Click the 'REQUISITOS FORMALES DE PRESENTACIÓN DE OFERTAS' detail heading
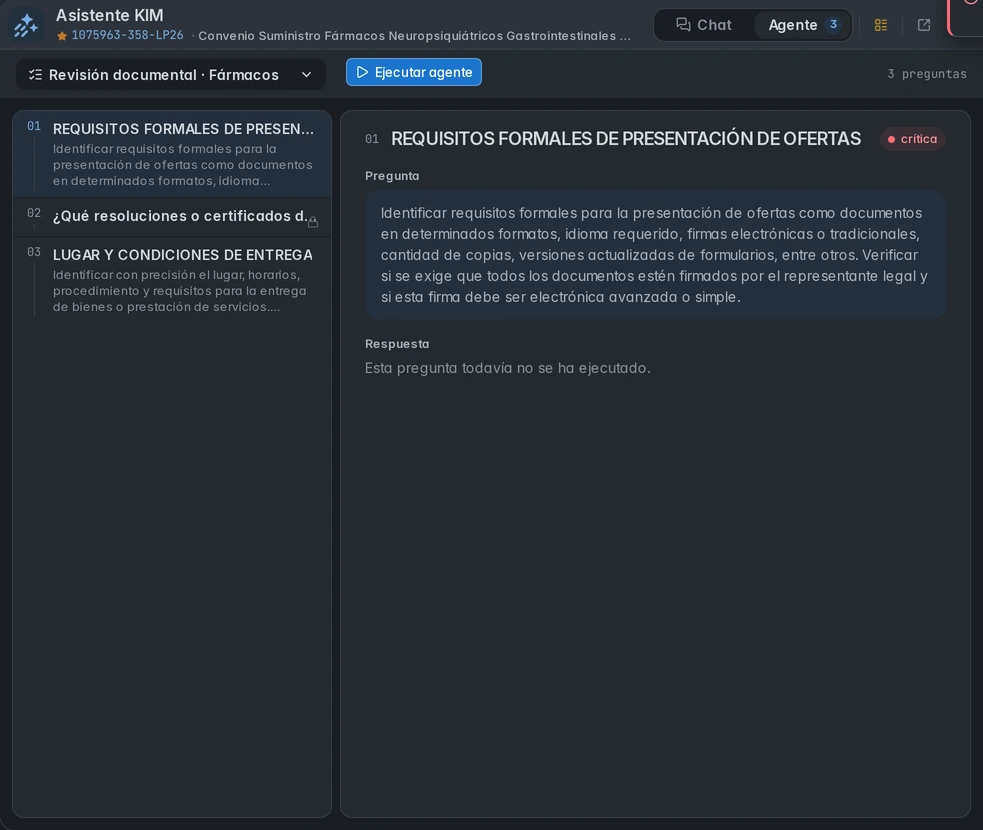This screenshot has width=983, height=830. (x=626, y=139)
